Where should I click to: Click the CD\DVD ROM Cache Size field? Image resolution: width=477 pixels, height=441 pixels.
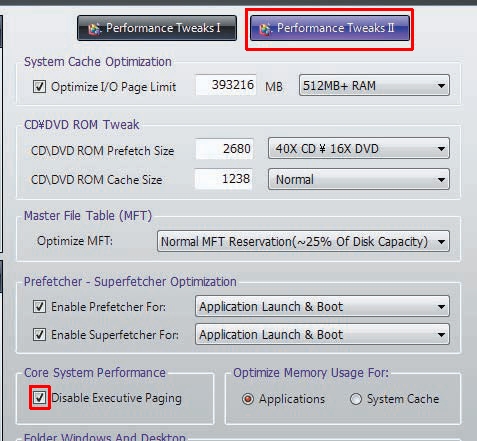[224, 179]
